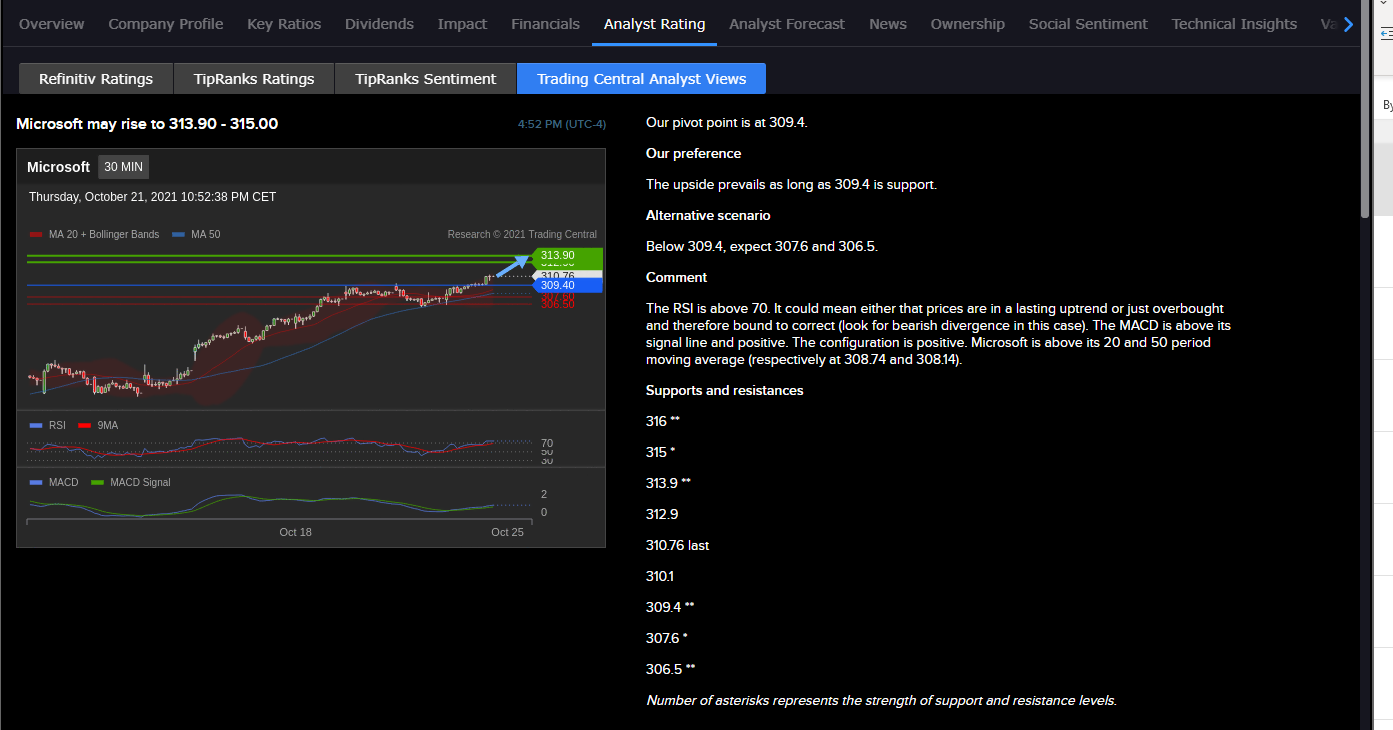1393x730 pixels.
Task: Switch to the Key Ratios tab
Action: coord(284,24)
